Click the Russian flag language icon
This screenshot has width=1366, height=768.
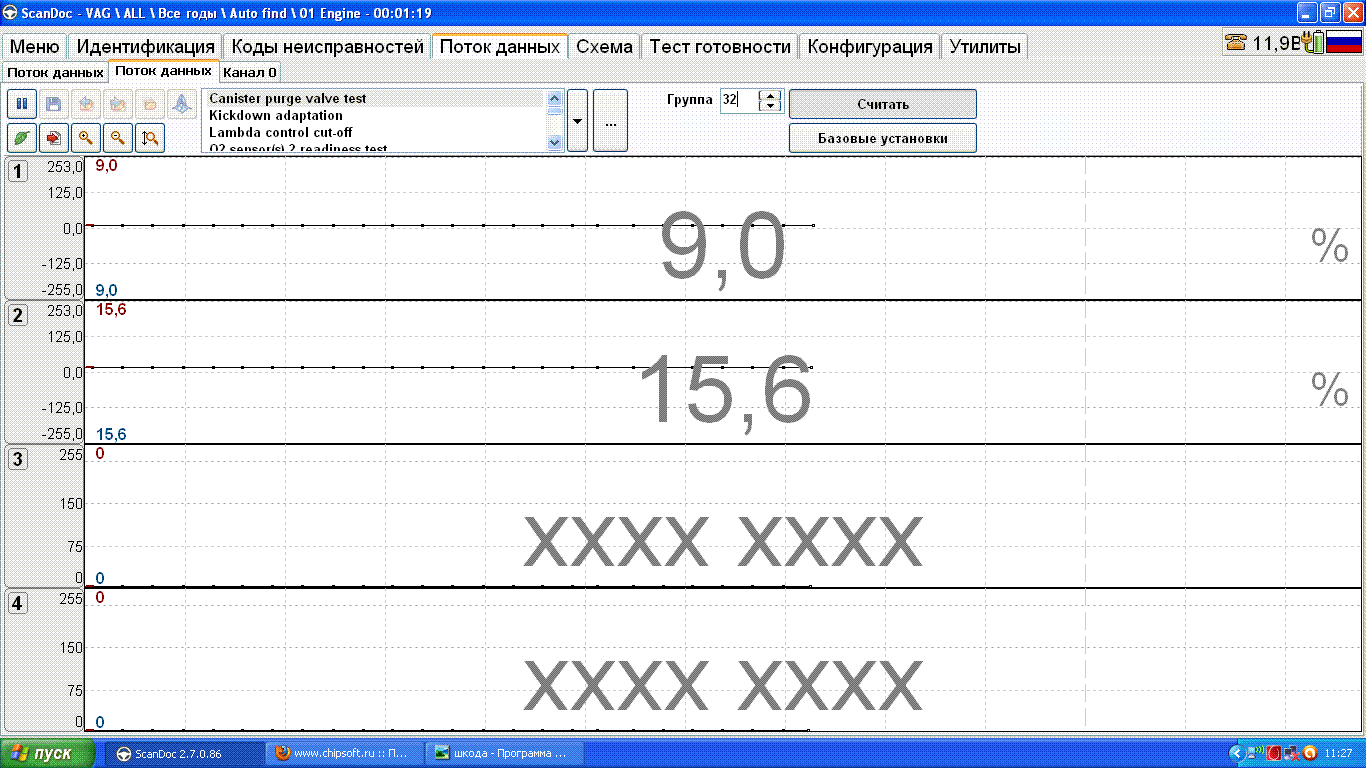coord(1343,43)
